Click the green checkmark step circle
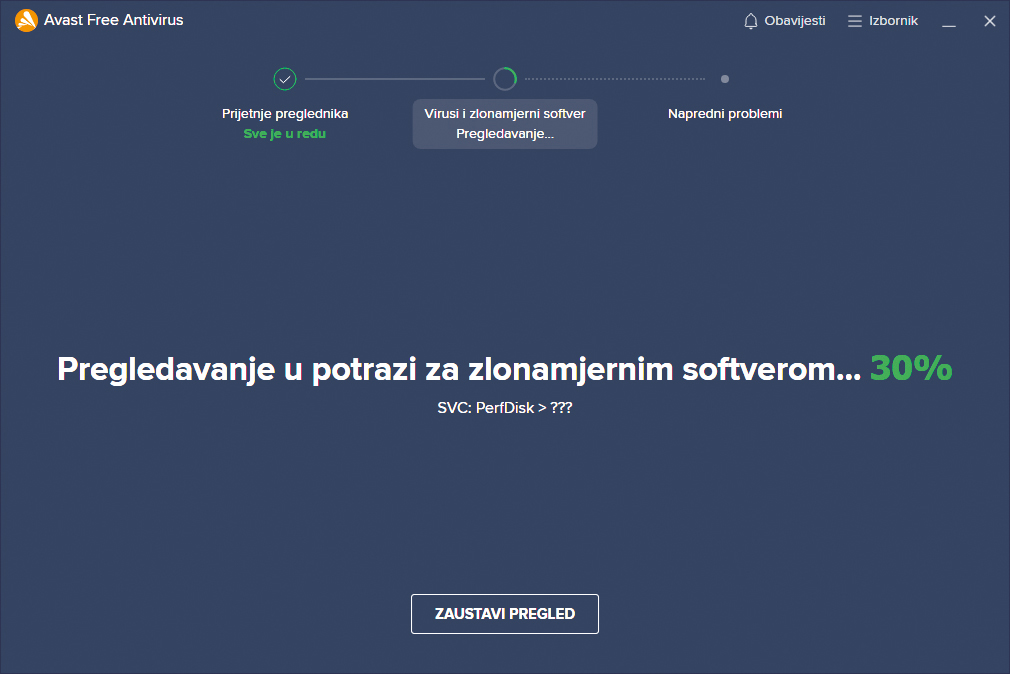The height and width of the screenshot is (674, 1010). pyautogui.click(x=285, y=79)
